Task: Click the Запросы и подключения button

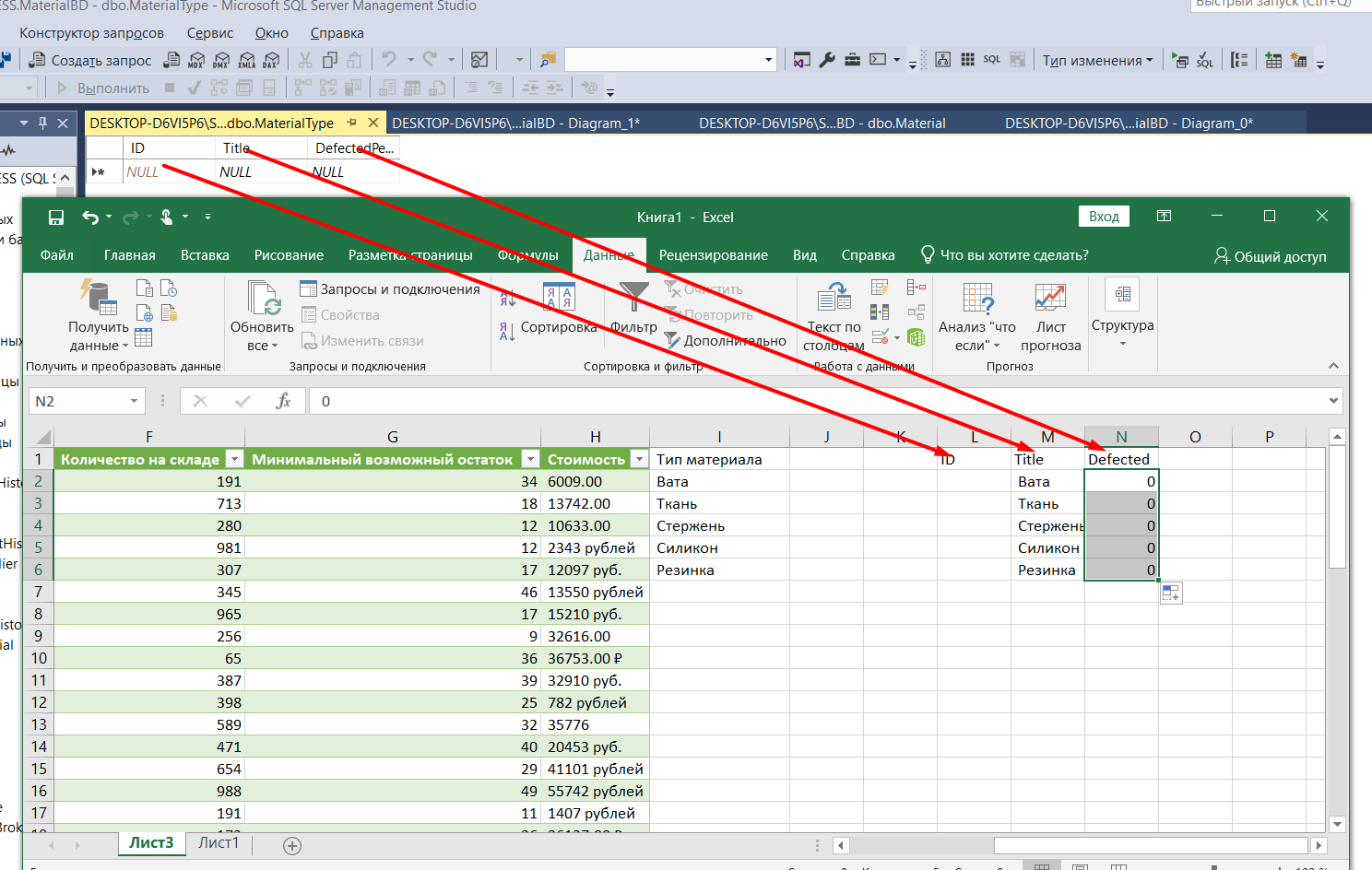Action: click(390, 289)
